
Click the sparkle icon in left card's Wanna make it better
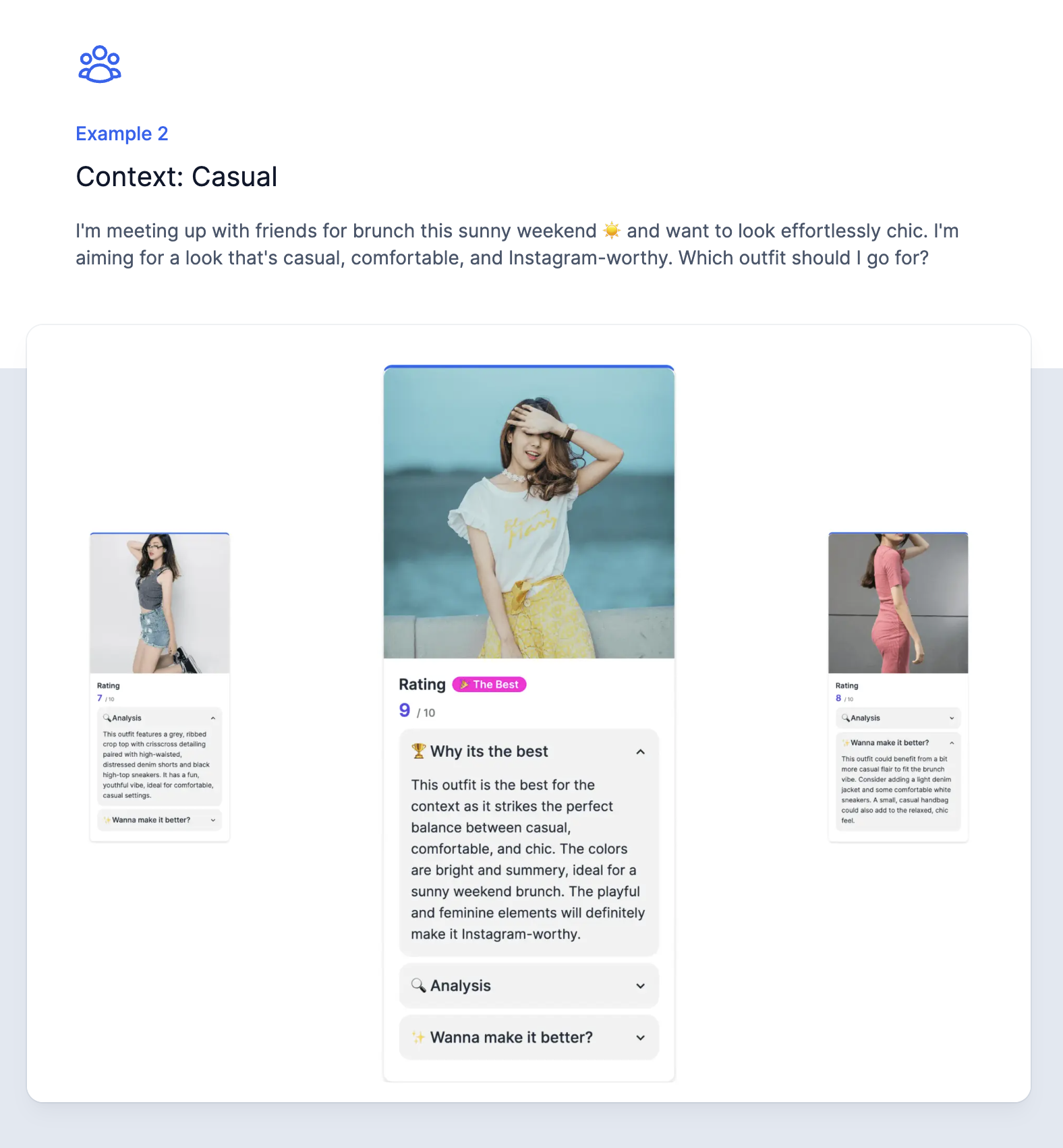pos(107,820)
